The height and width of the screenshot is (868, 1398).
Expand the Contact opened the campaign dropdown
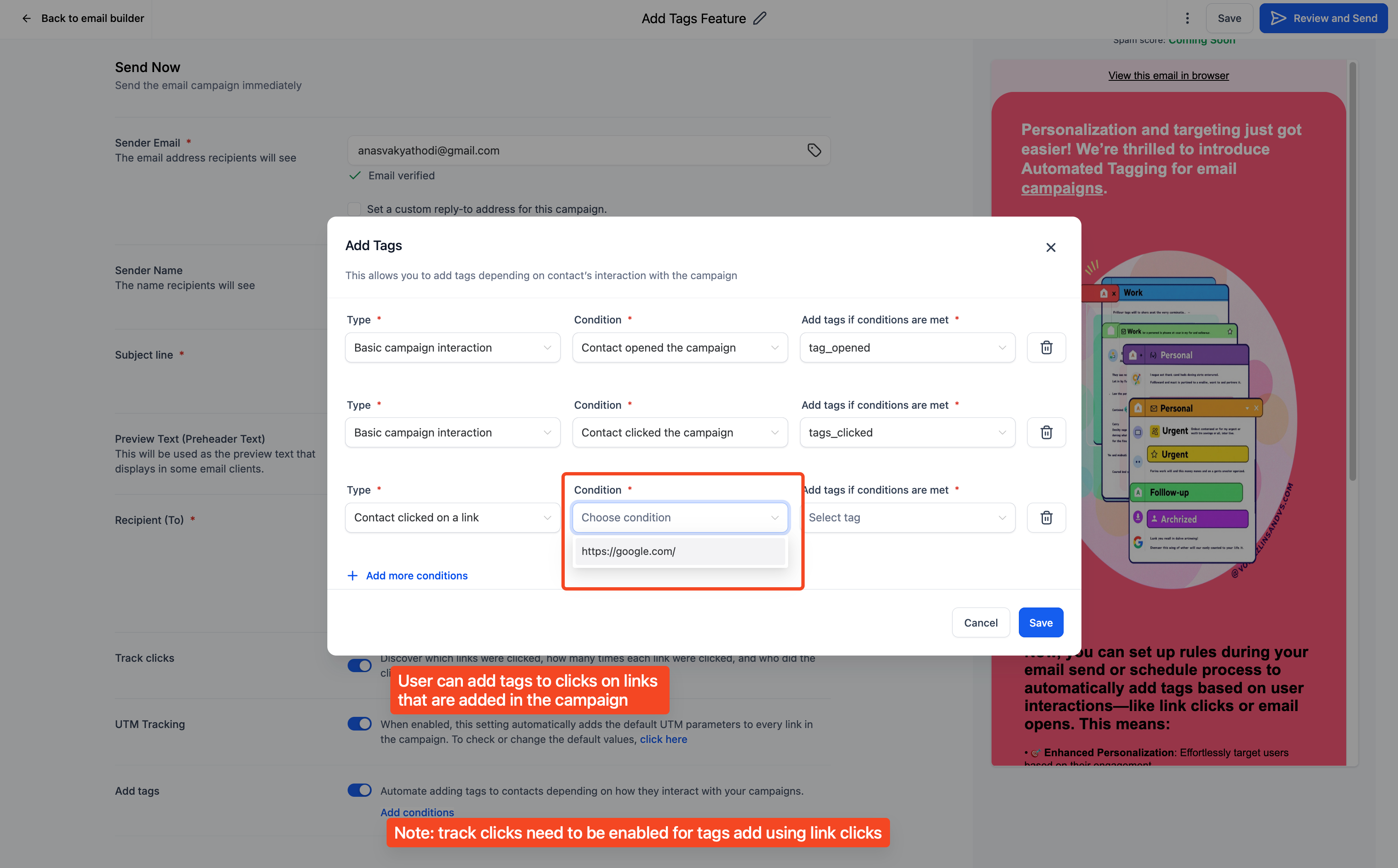[x=680, y=347]
